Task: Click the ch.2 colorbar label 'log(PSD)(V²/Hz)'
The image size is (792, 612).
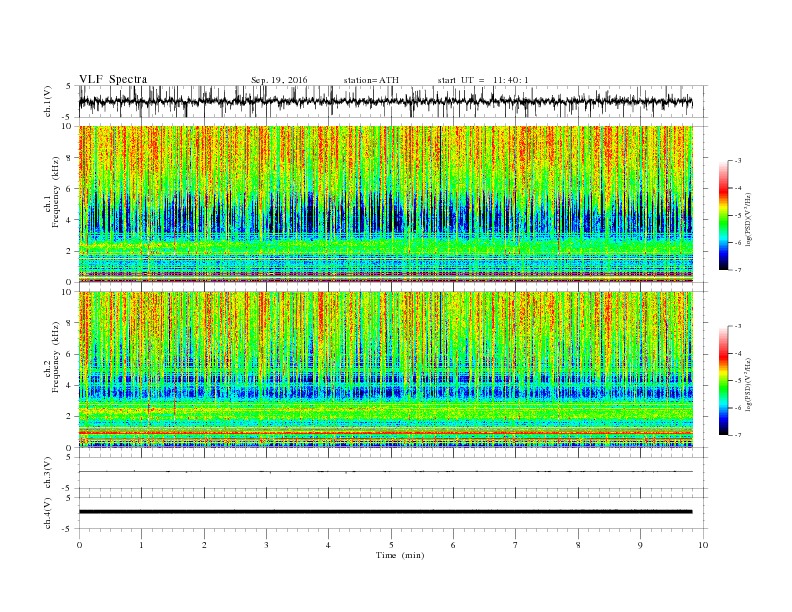Action: coord(749,383)
